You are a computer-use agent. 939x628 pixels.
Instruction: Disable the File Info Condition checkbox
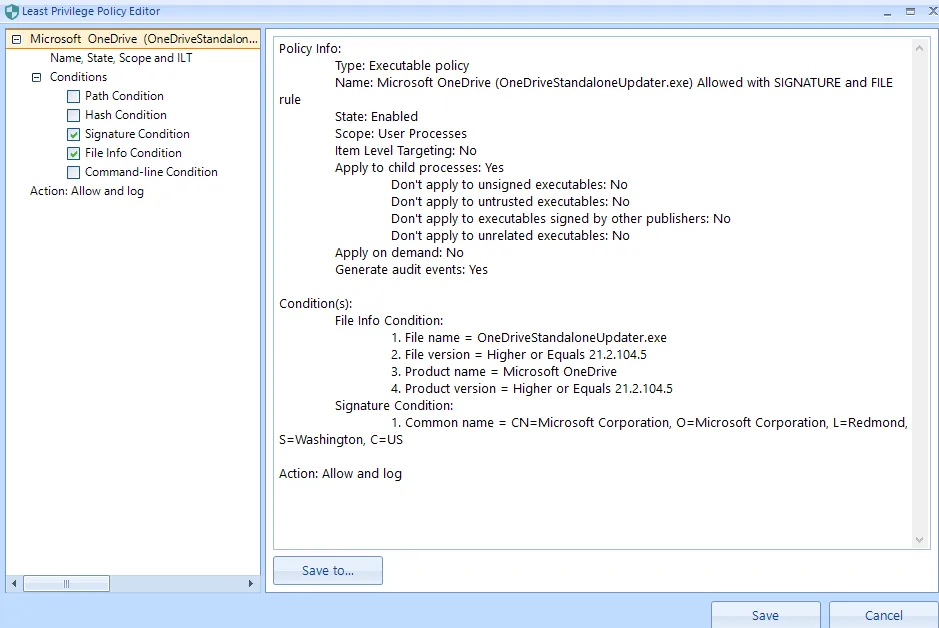tap(74, 154)
